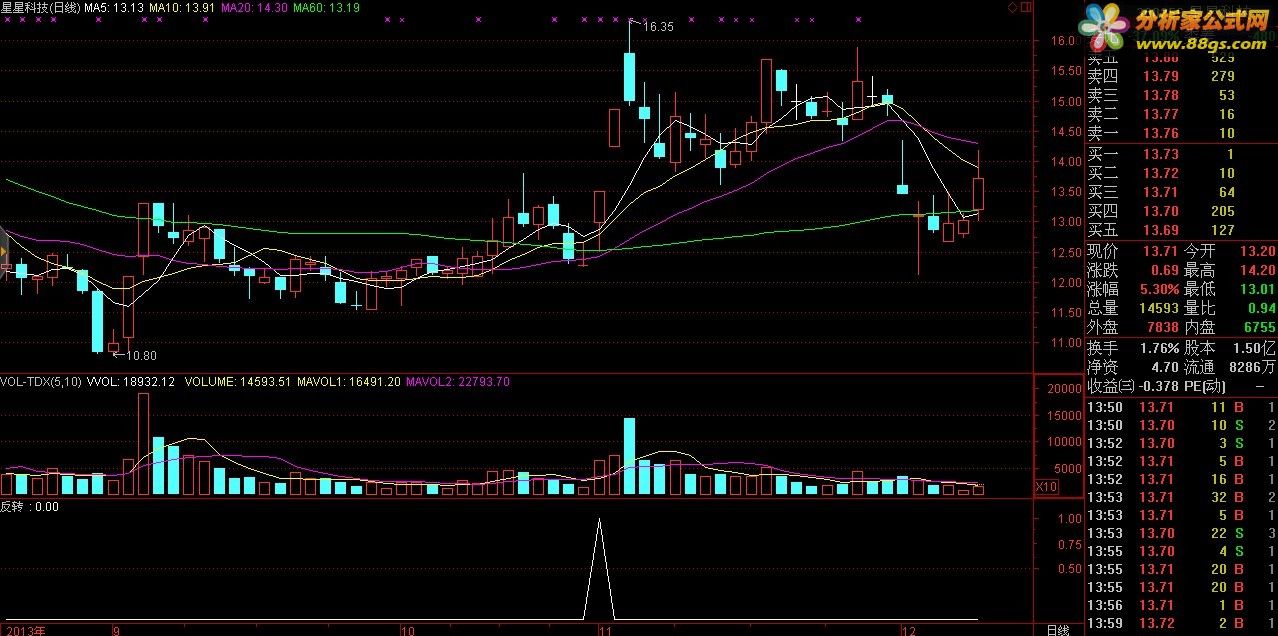Click the tall cyan volume bar in November
Image resolution: width=1278 pixels, height=636 pixels.
pos(629,456)
